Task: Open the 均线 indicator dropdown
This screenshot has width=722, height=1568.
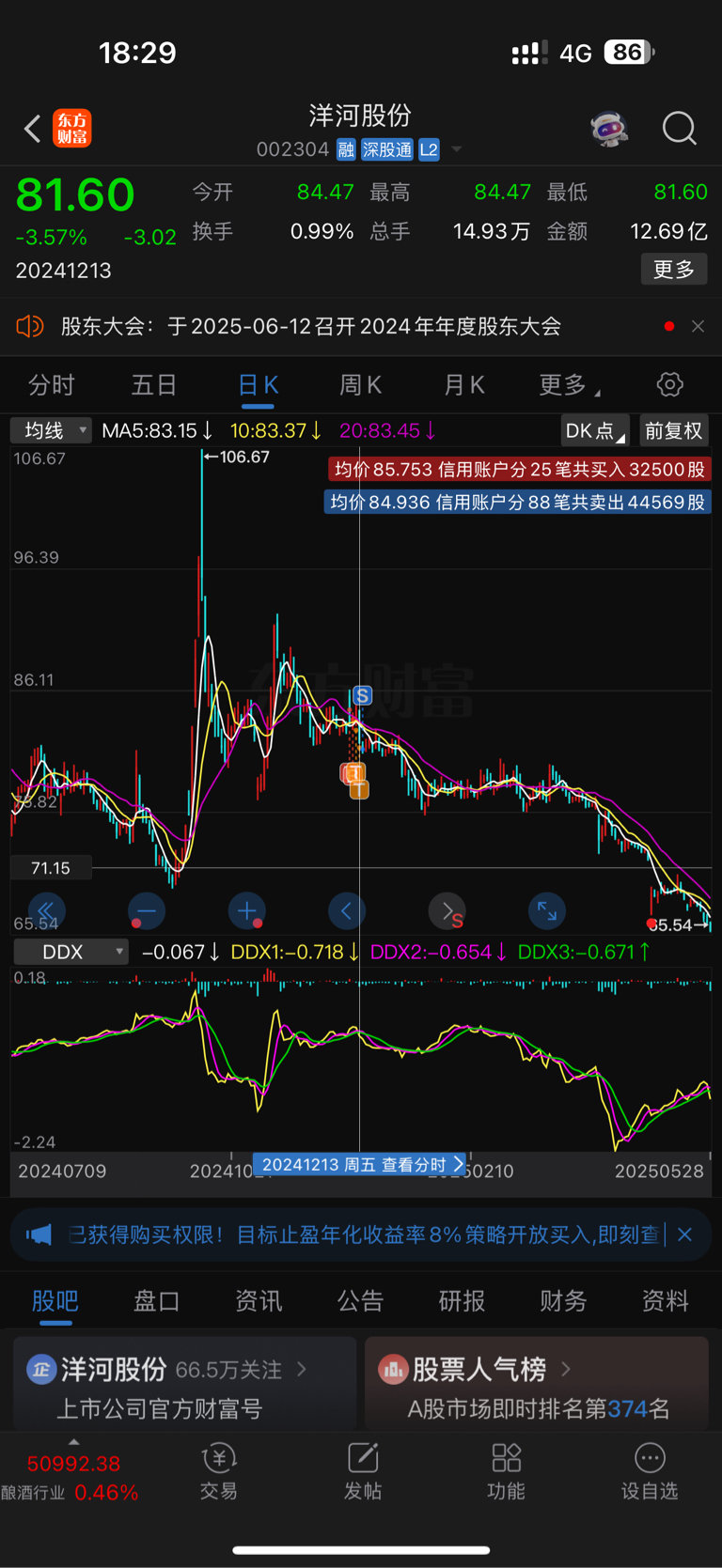Action: 51,430
